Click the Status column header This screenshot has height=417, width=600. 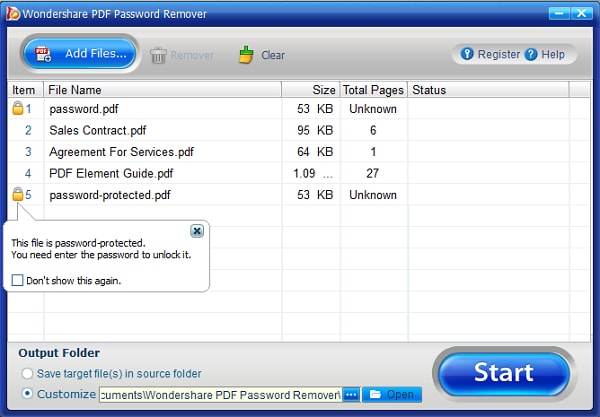[x=488, y=90]
